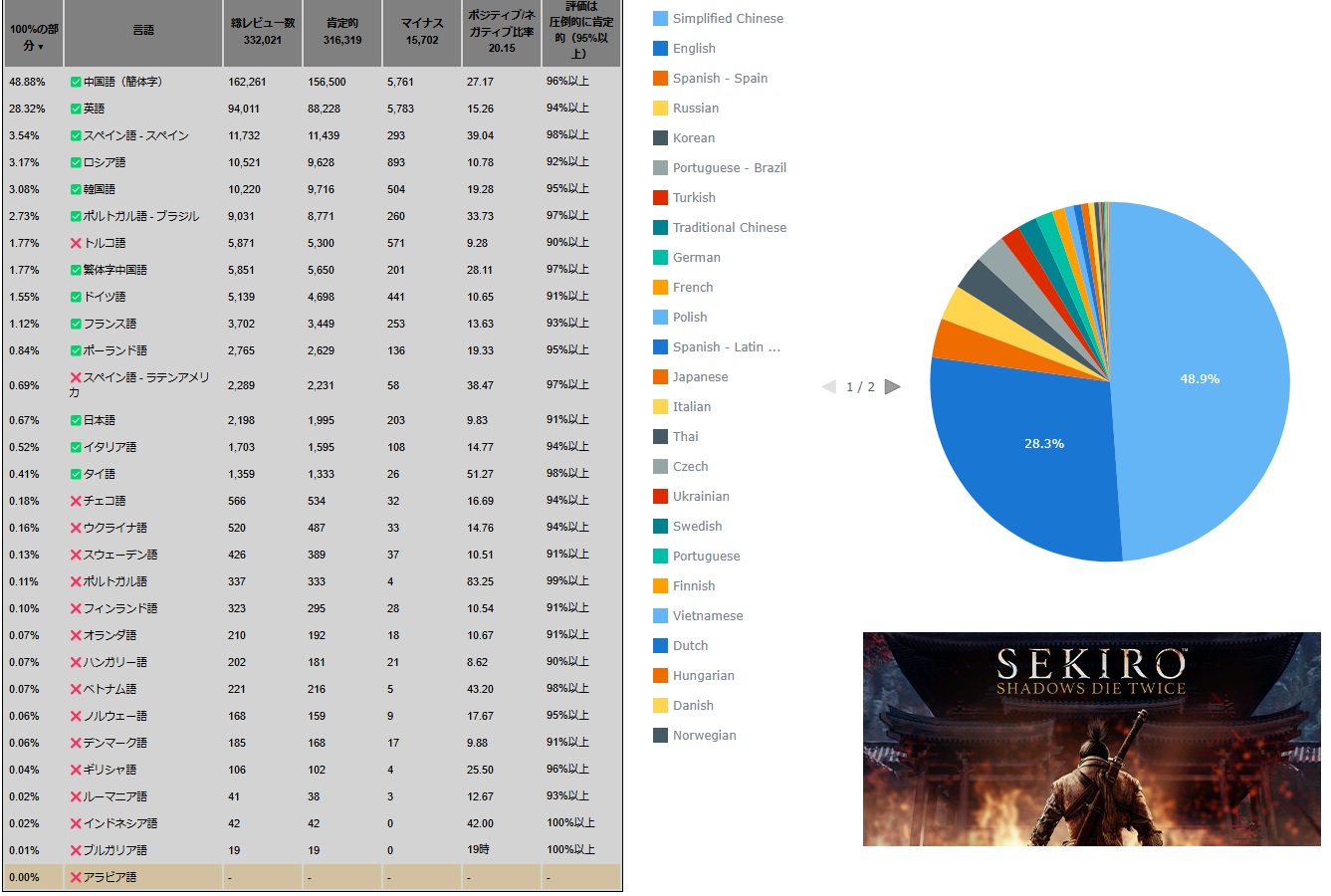Viewport: 1331px width, 896px height.
Task: Click the green check icon beside 韓国語
Action: [x=76, y=189]
